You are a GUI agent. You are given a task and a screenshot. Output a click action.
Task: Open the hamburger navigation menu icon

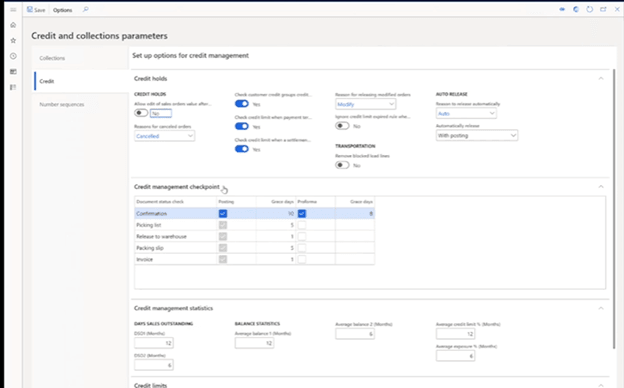pos(13,10)
